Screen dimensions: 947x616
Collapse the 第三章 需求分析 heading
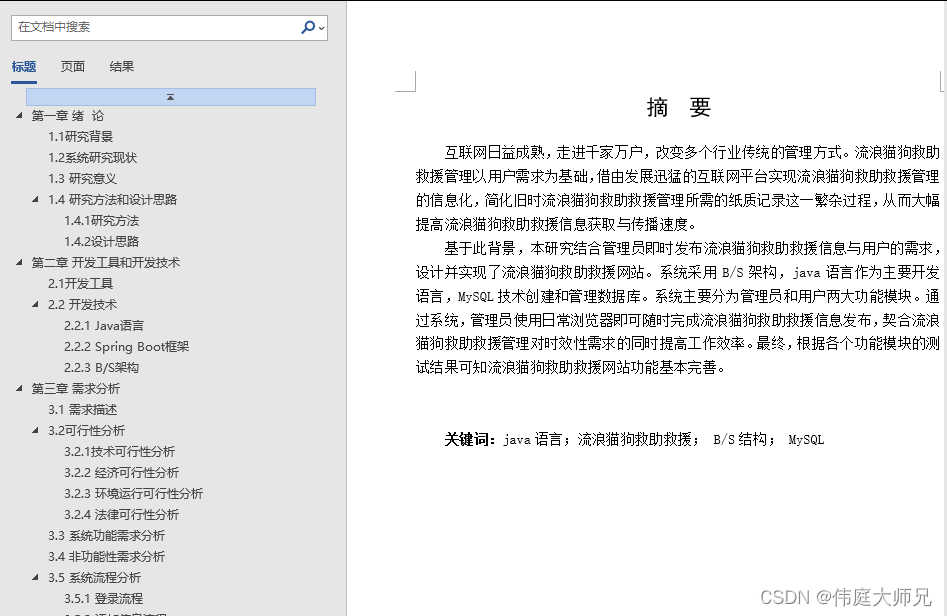(19, 388)
